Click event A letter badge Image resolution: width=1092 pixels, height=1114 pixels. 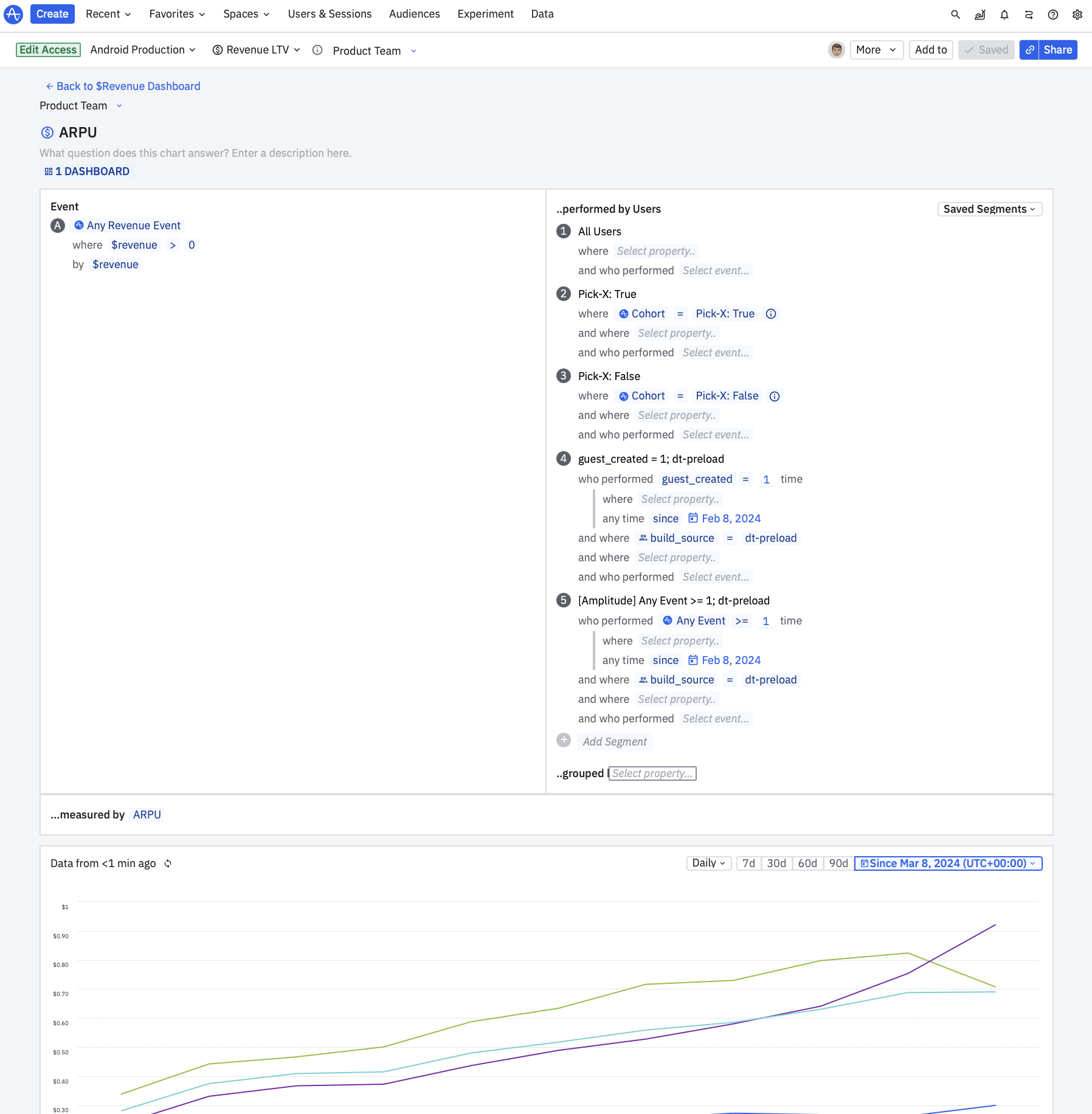[58, 226]
